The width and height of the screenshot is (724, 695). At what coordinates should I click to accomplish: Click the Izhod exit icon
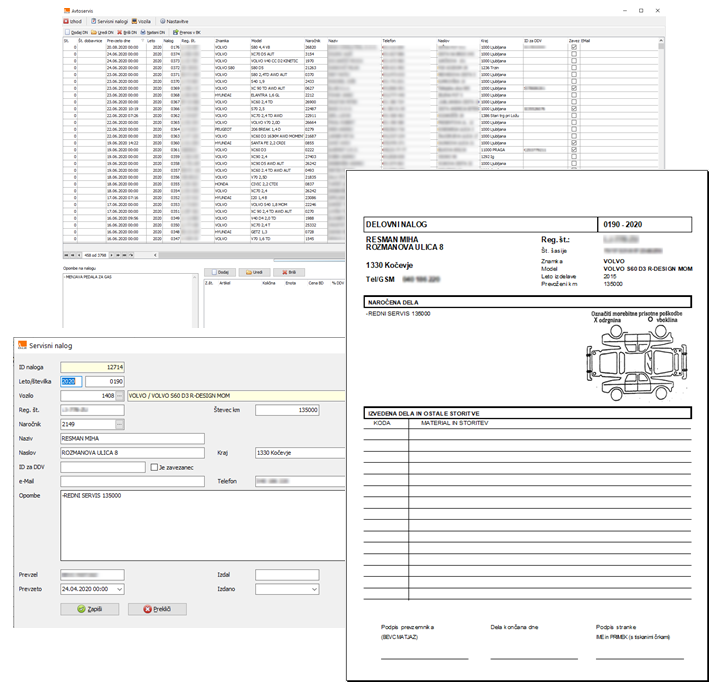[x=66, y=20]
